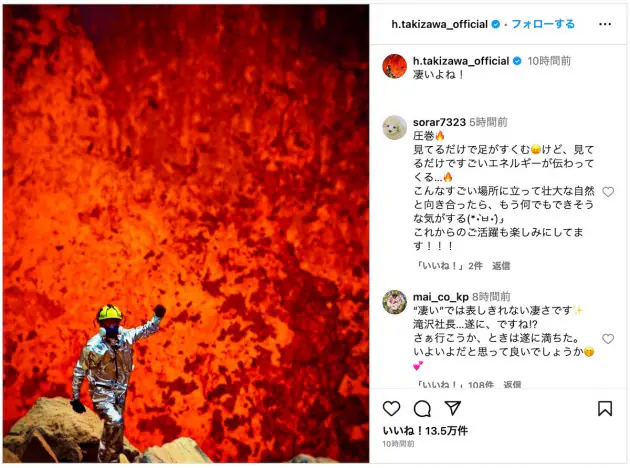
Task: Like sorar7323's comment with the heart
Action: tap(608, 192)
